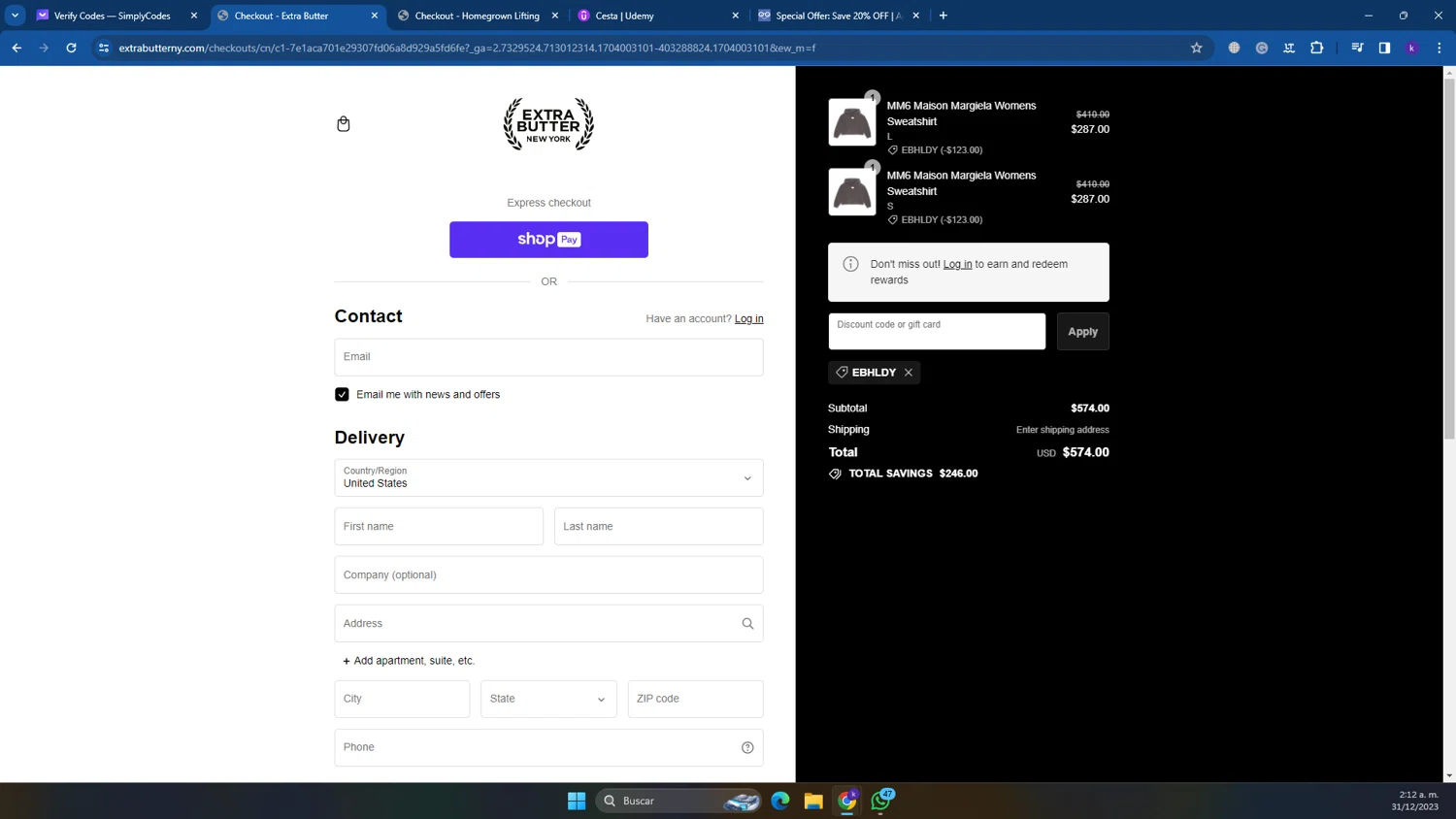Screen dimensions: 1456x819
Task: Click the Company (optional) field
Action: tap(548, 575)
